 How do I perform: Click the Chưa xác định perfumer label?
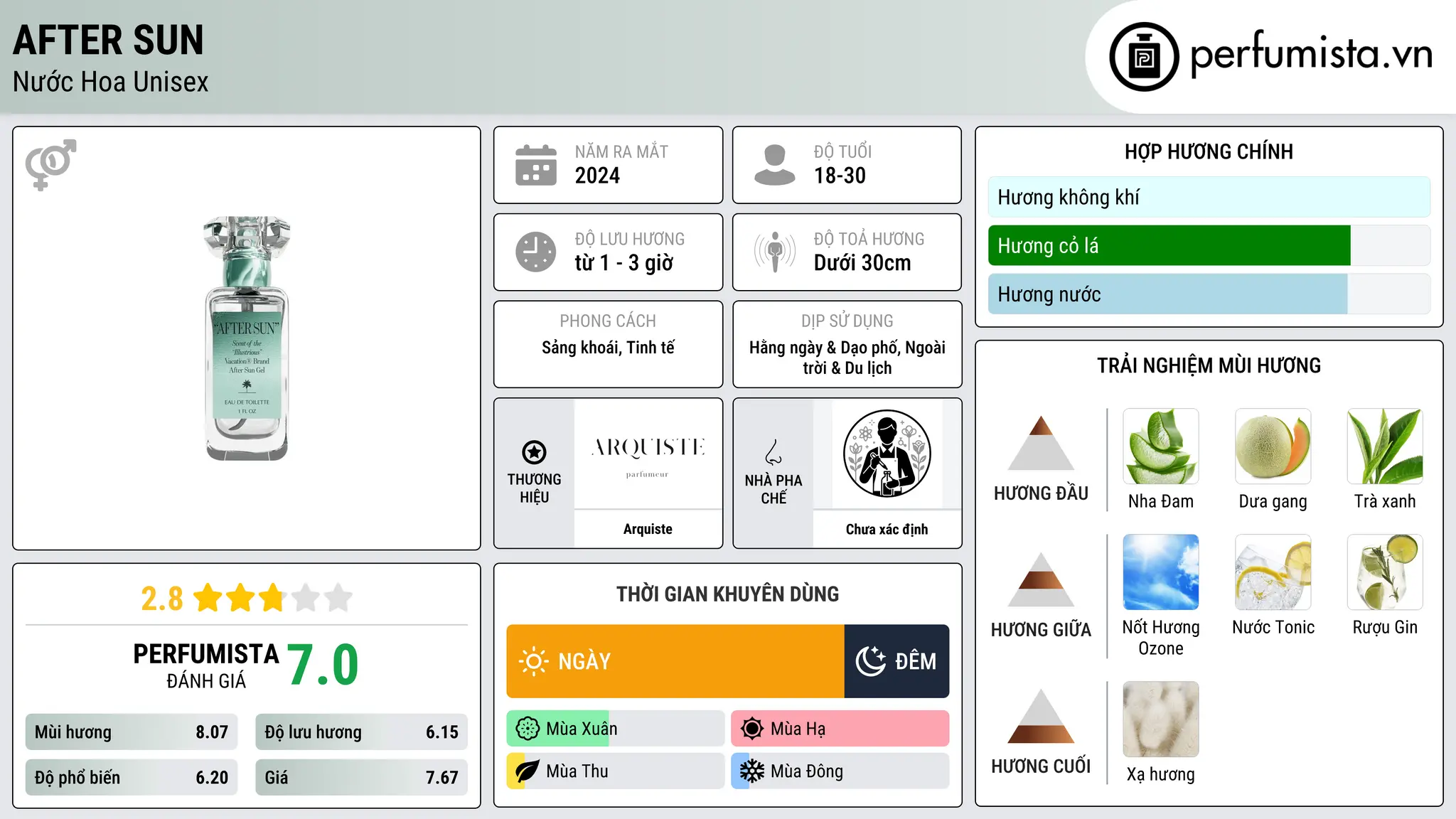[887, 529]
